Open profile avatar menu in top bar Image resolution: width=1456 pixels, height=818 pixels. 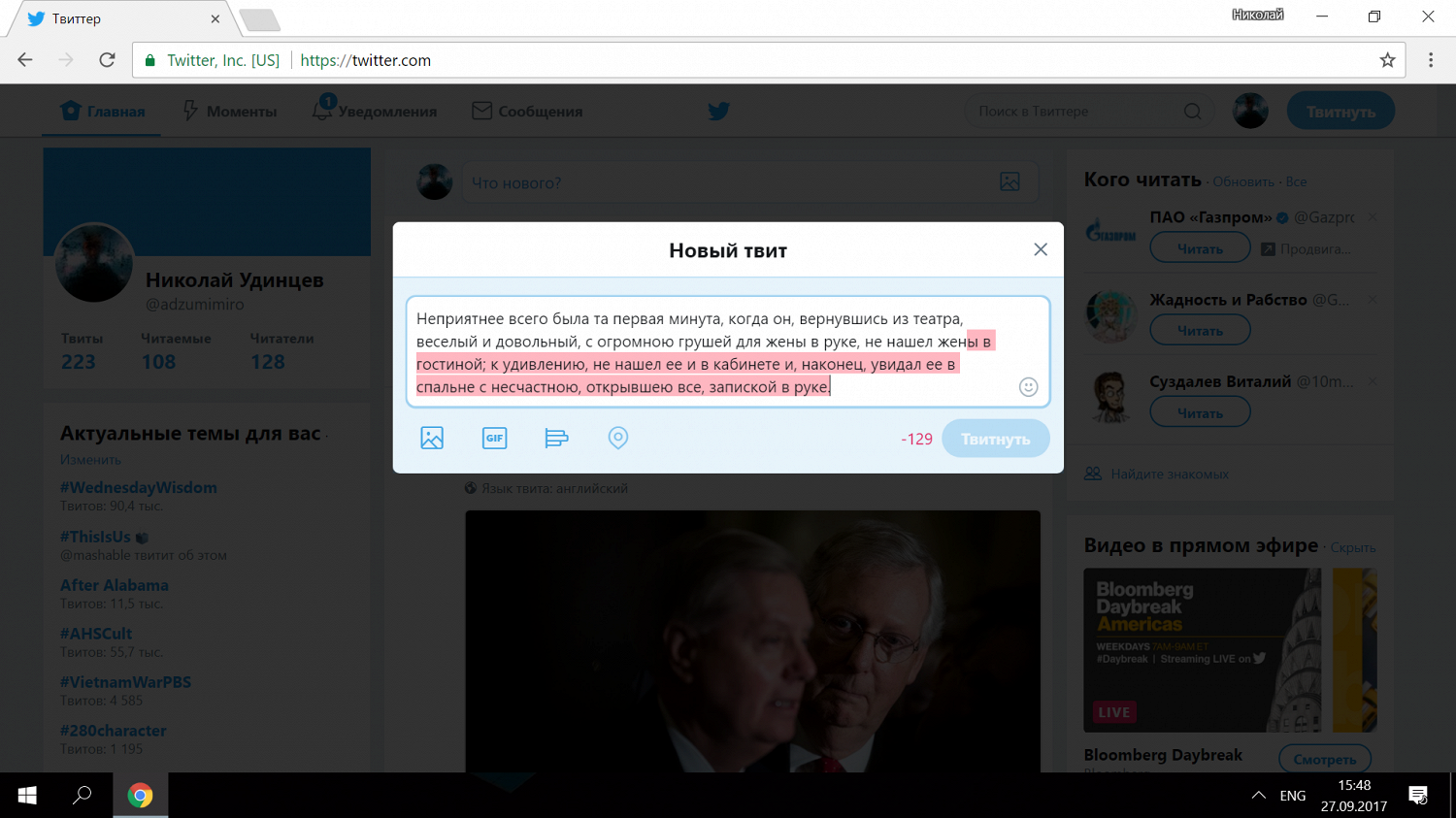click(1250, 112)
